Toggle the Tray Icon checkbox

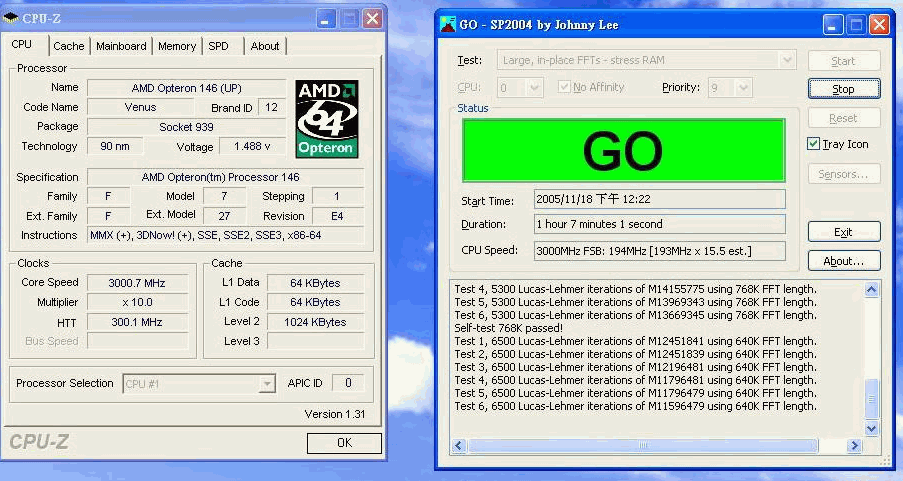(x=813, y=144)
